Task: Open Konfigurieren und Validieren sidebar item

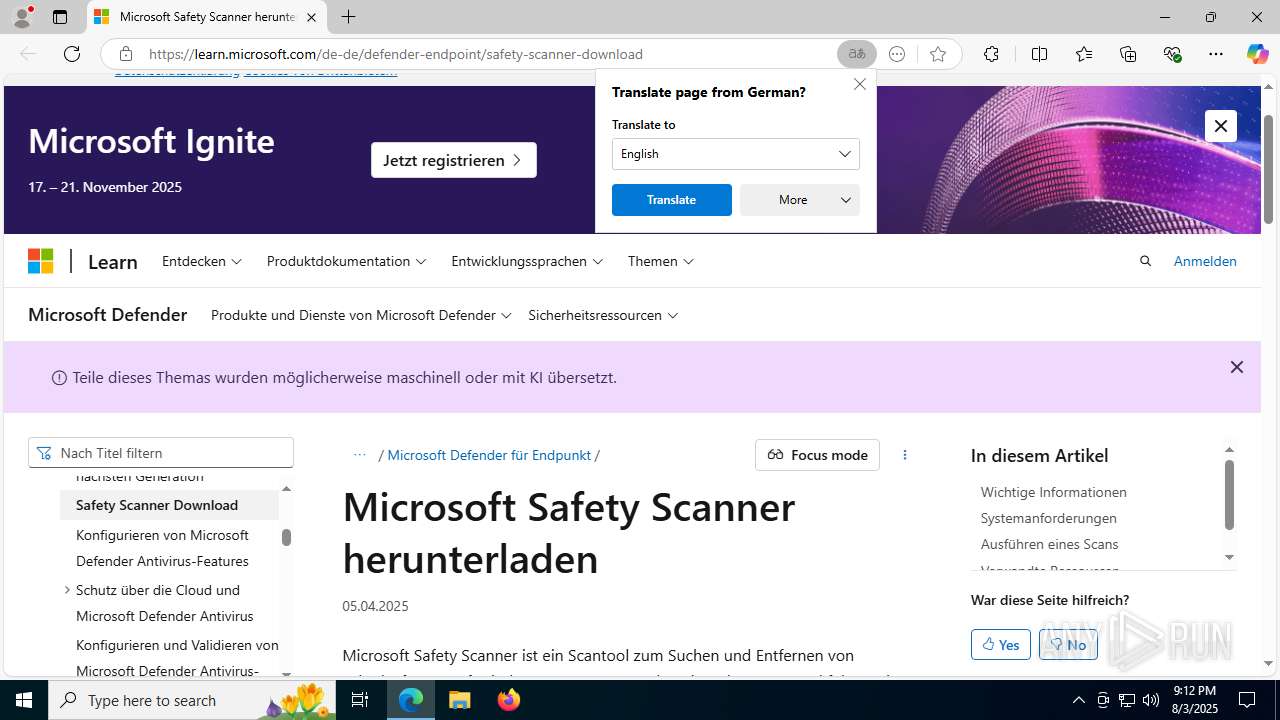Action: 177,657
